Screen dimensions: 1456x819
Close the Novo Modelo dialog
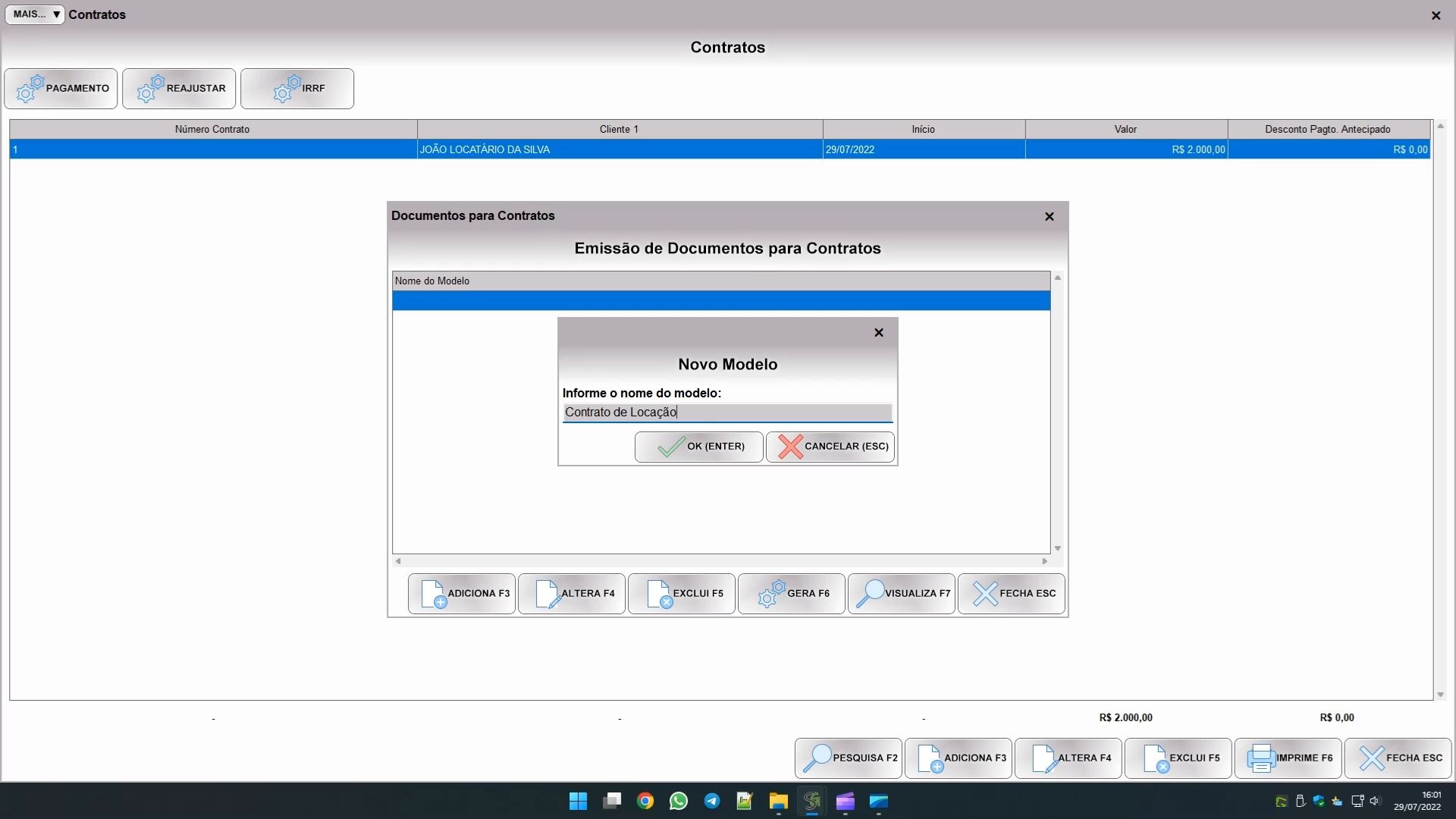click(878, 333)
